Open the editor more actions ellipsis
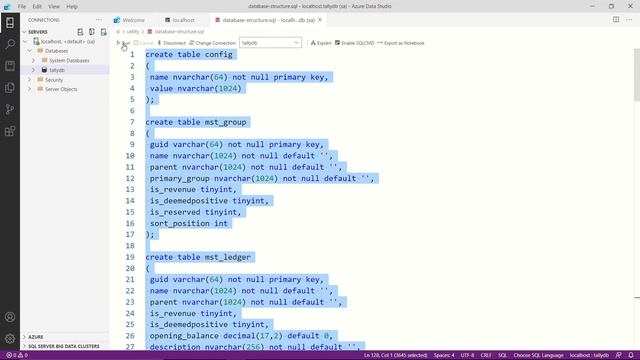The width and height of the screenshot is (640, 360). [x=629, y=20]
